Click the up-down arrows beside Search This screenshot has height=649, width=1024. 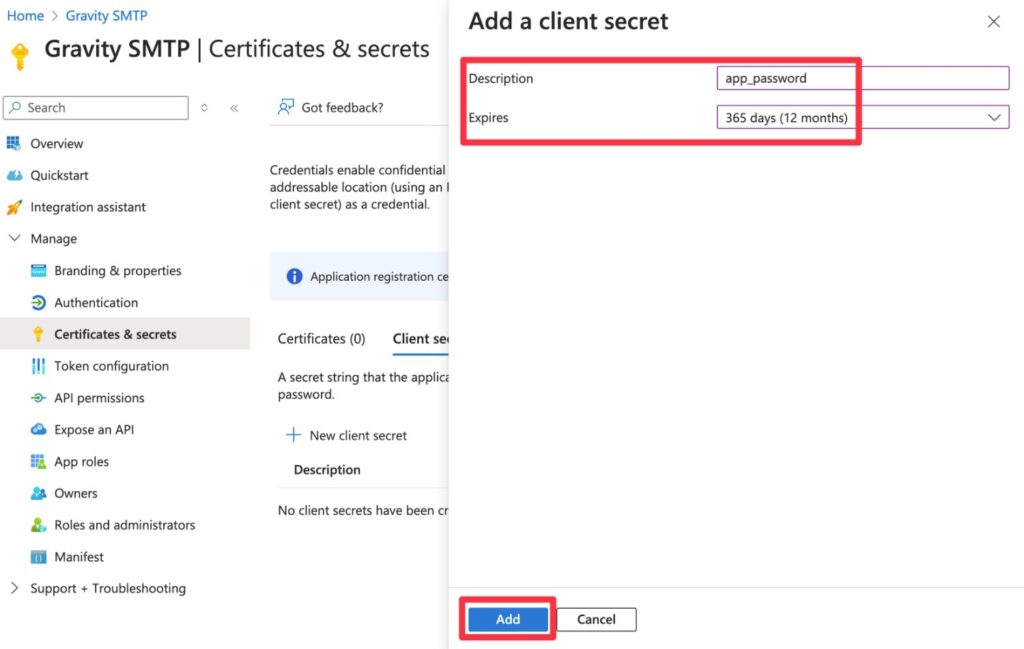coord(204,108)
